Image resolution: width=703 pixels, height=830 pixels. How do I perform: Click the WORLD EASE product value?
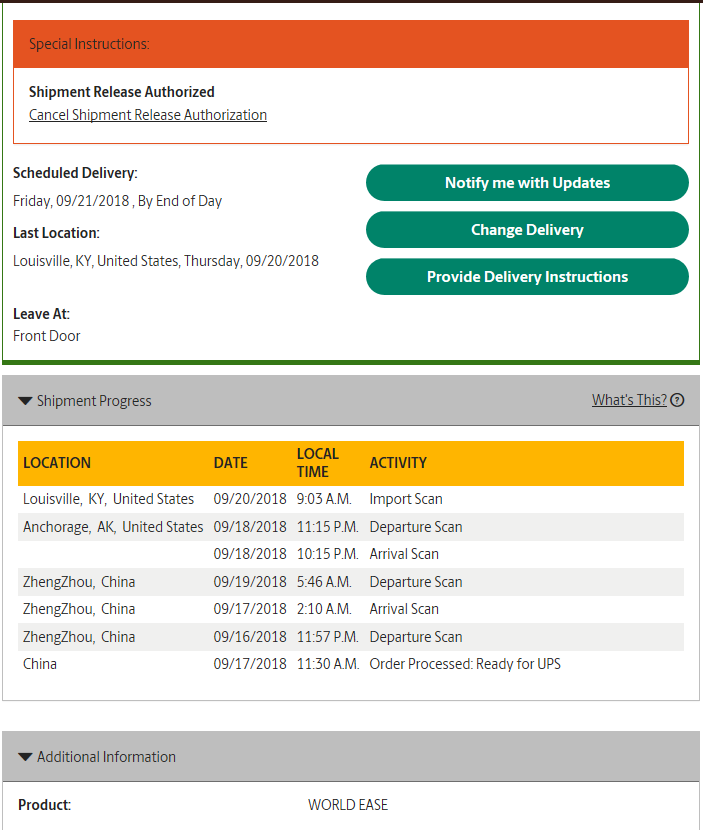(x=348, y=805)
